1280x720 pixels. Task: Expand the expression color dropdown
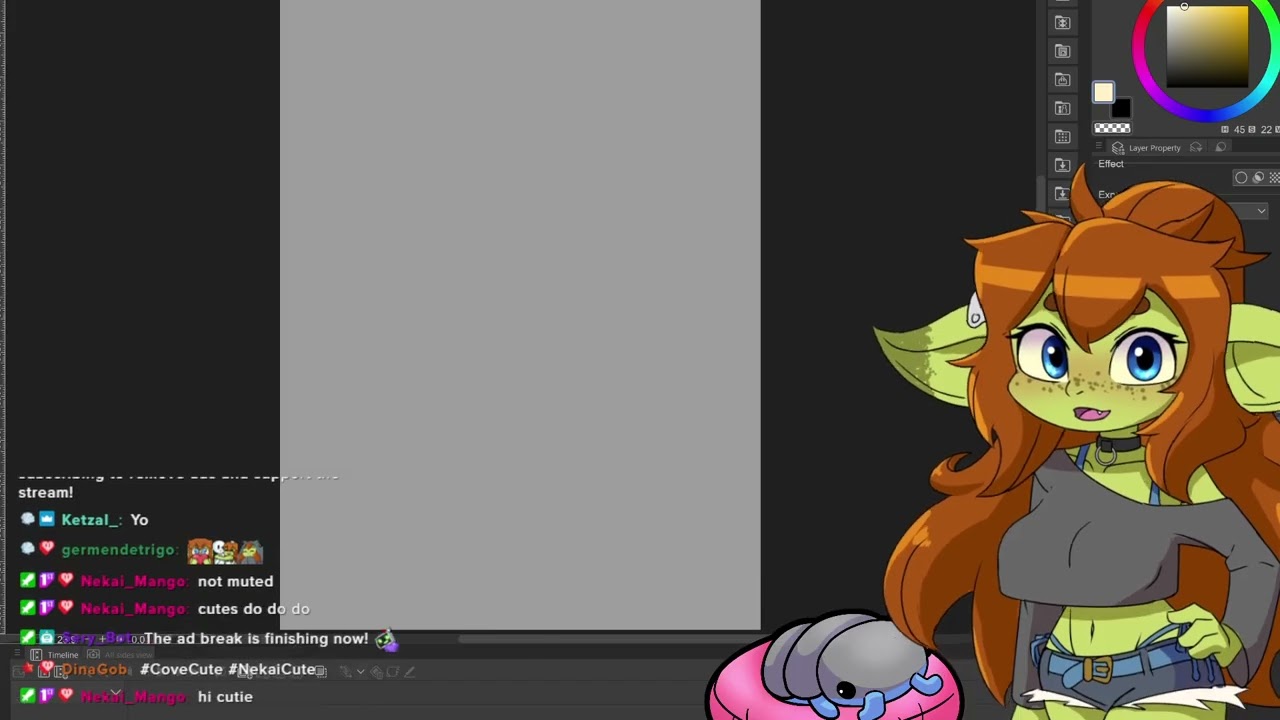[1261, 211]
